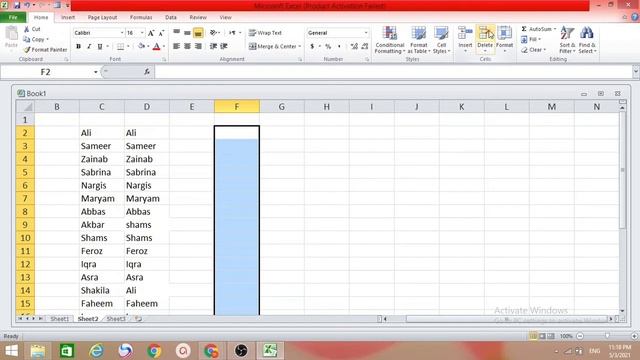Expand the Name Box dropdown arrow
This screenshot has width=640, height=360.
point(96,72)
